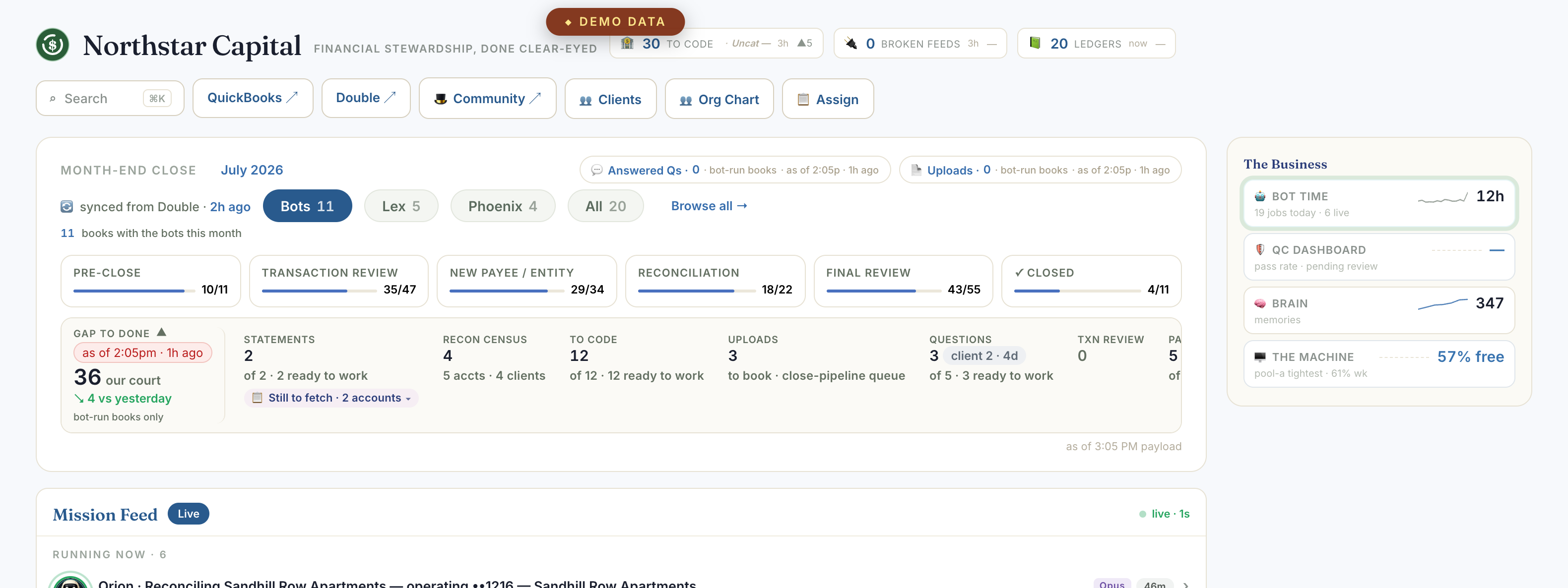The width and height of the screenshot is (1568, 588).
Task: Click the people icon on Clients button
Action: click(586, 100)
